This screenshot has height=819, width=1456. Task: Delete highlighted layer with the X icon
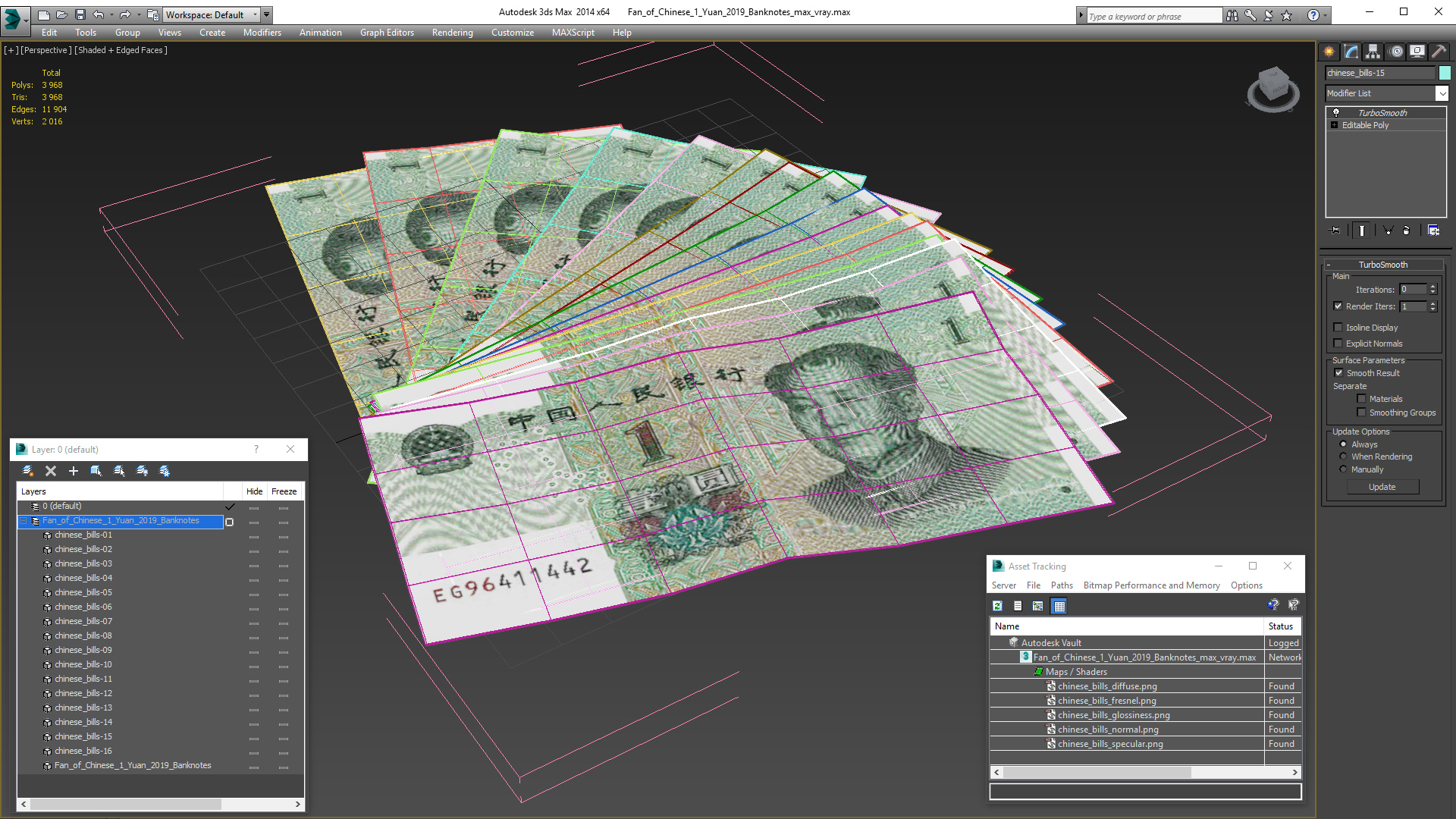point(51,471)
